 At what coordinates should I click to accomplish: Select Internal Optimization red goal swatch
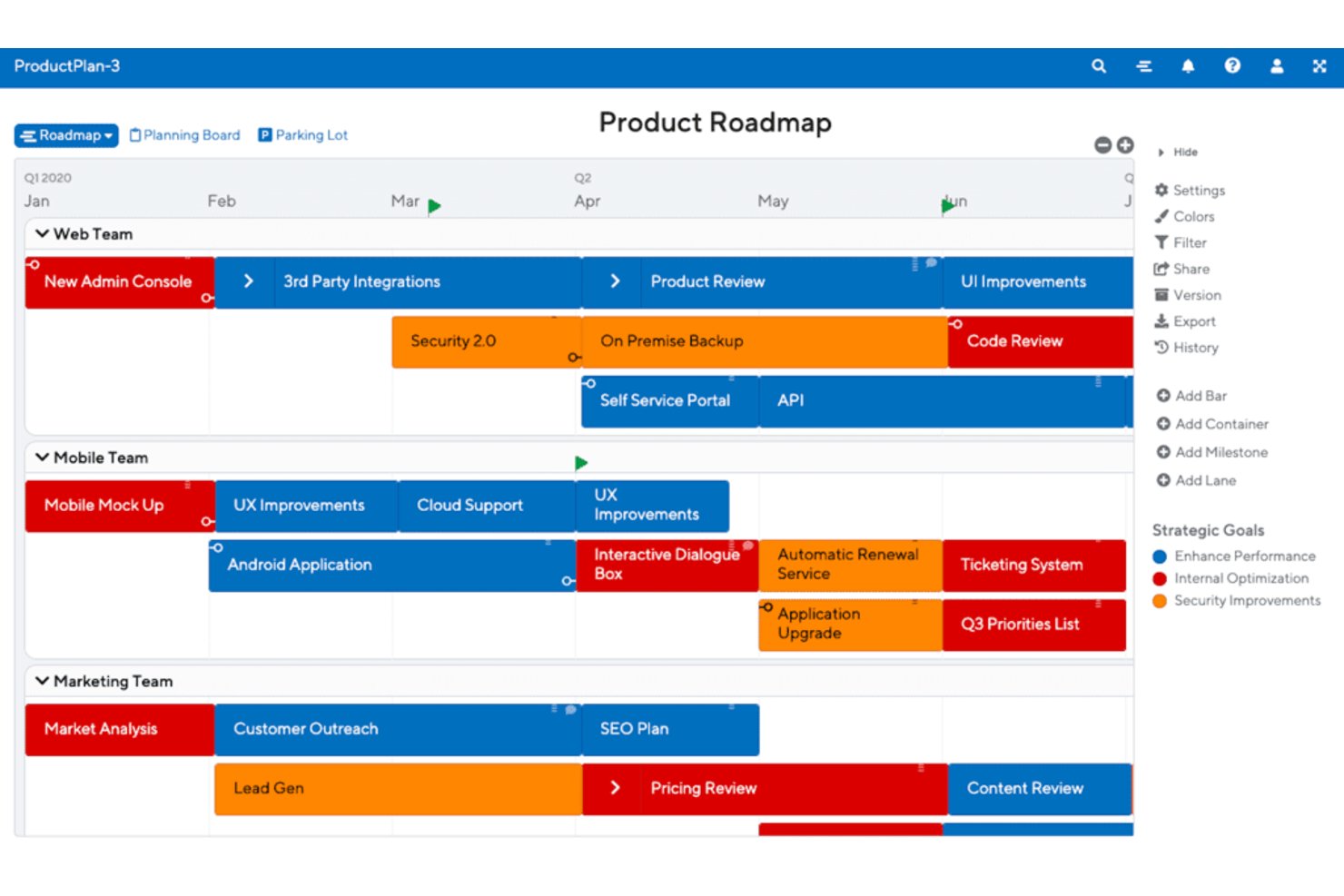pos(1160,579)
